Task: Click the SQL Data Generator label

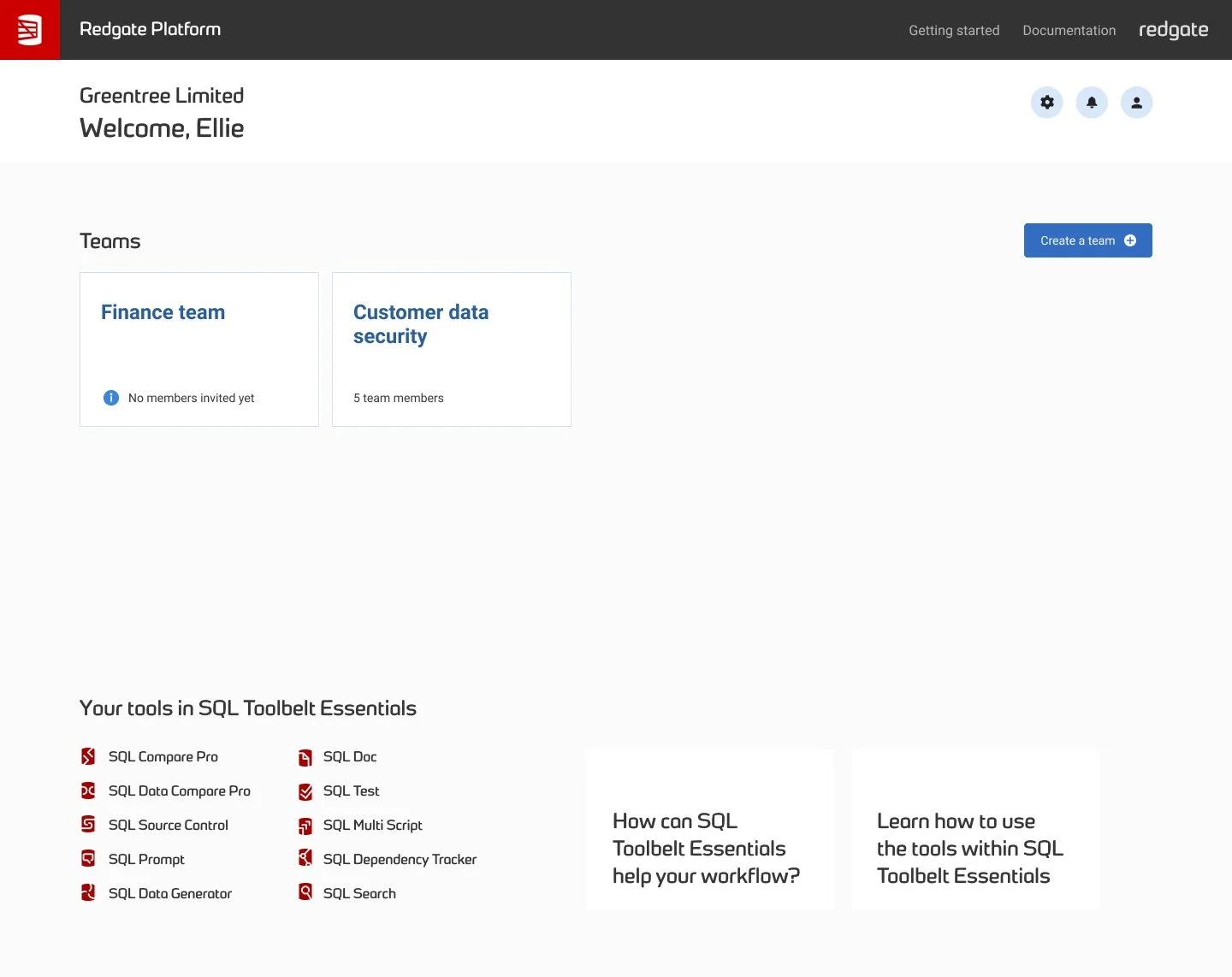Action: [x=170, y=893]
